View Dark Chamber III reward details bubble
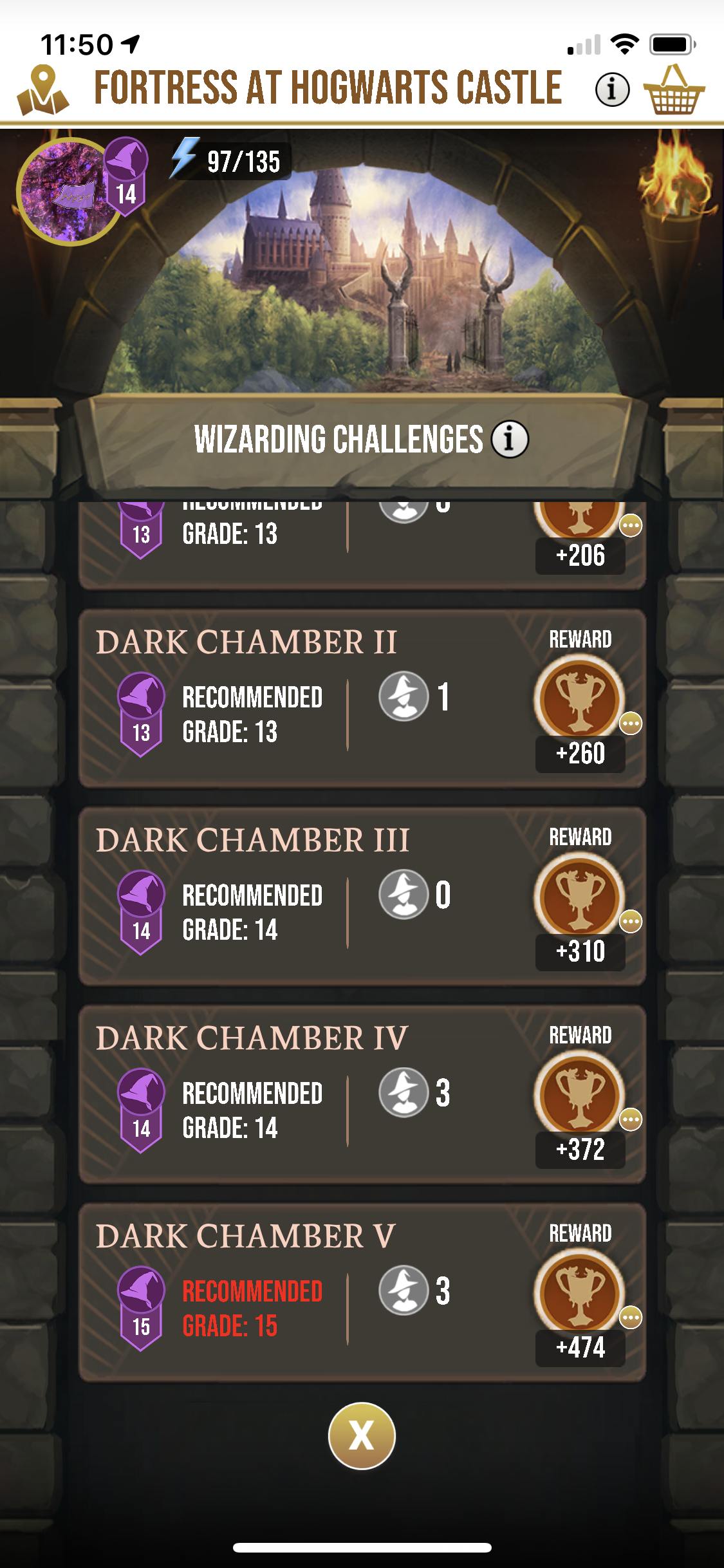 click(x=631, y=922)
